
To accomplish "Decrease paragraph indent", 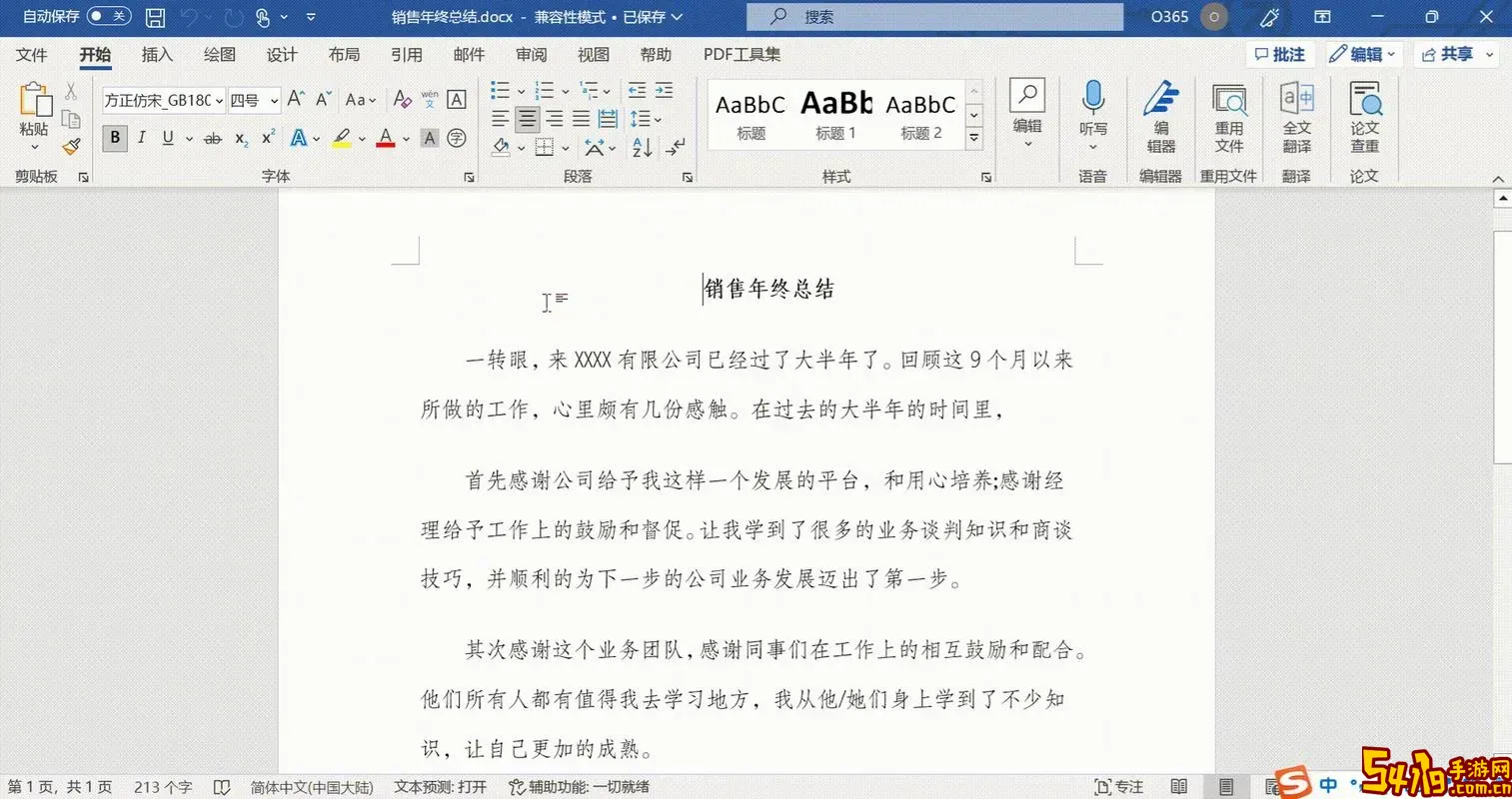I will coord(637,90).
